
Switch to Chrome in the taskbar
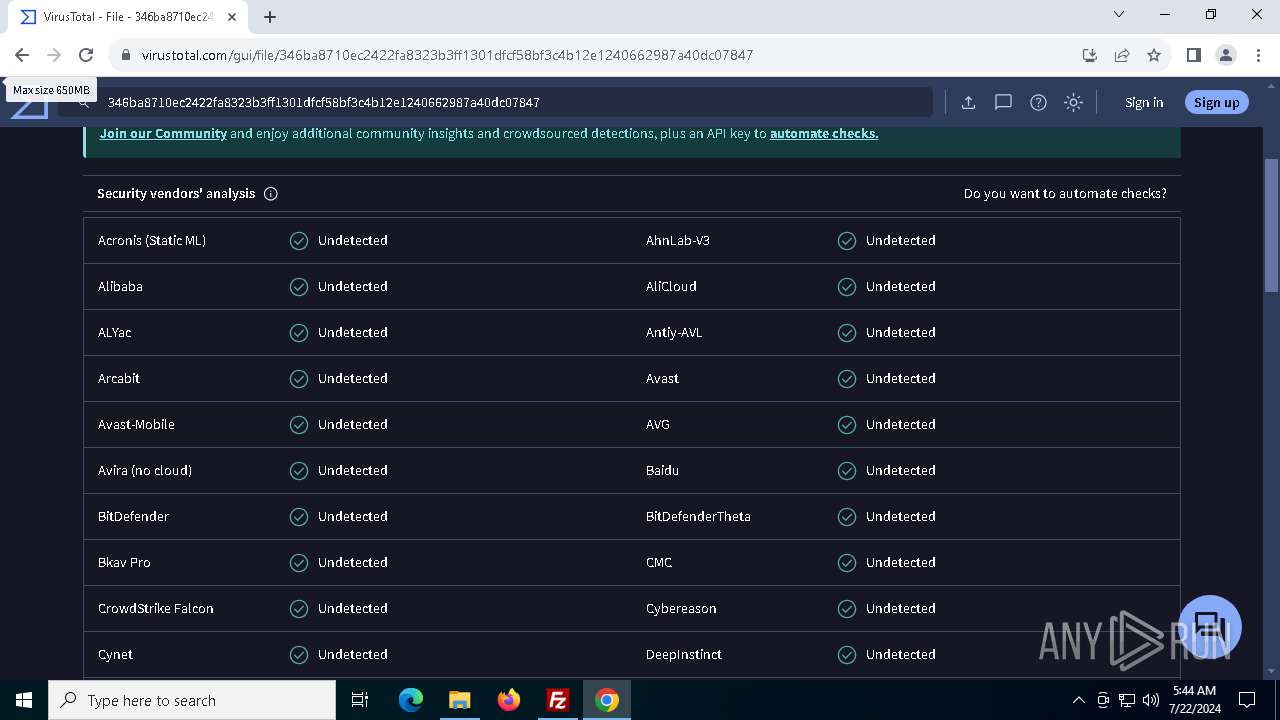(607, 700)
